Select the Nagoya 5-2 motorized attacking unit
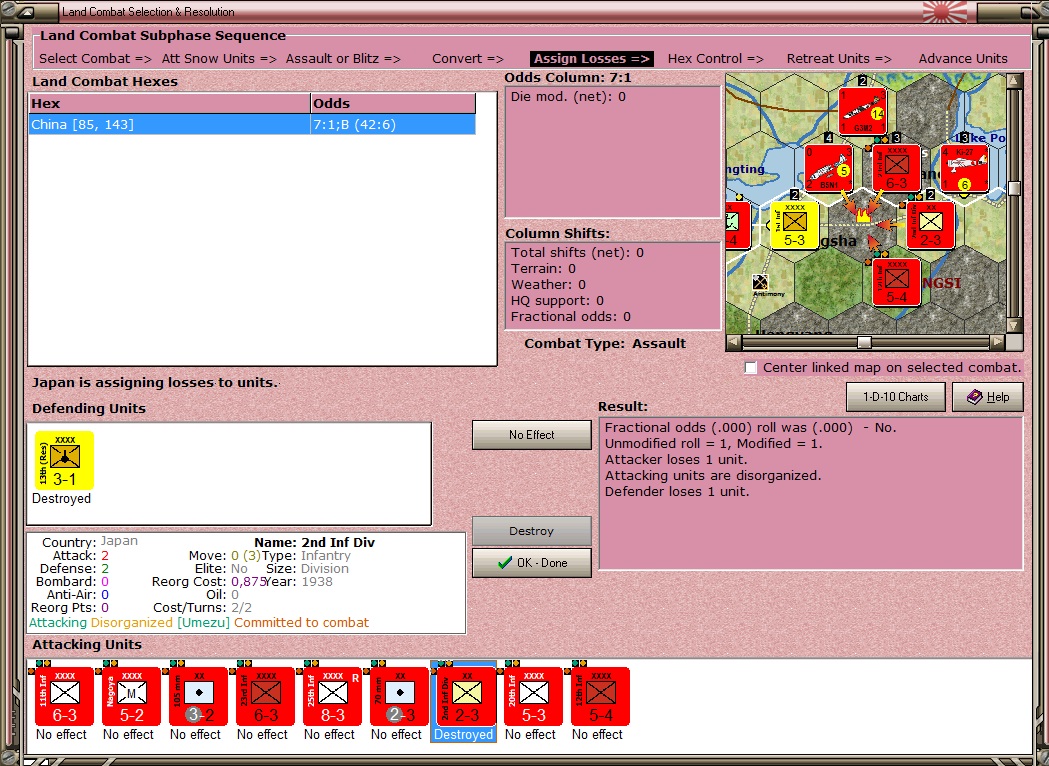Screen dimensions: 1049x766 point(131,696)
